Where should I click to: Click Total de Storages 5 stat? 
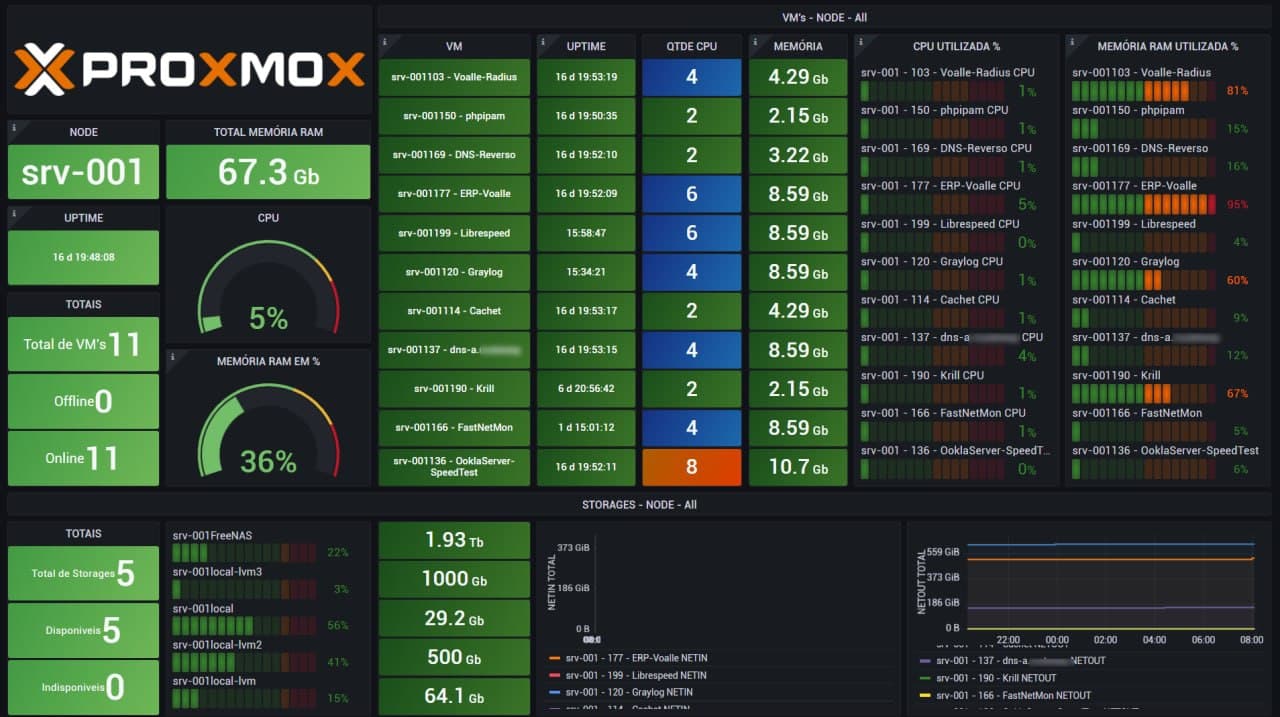[84, 573]
